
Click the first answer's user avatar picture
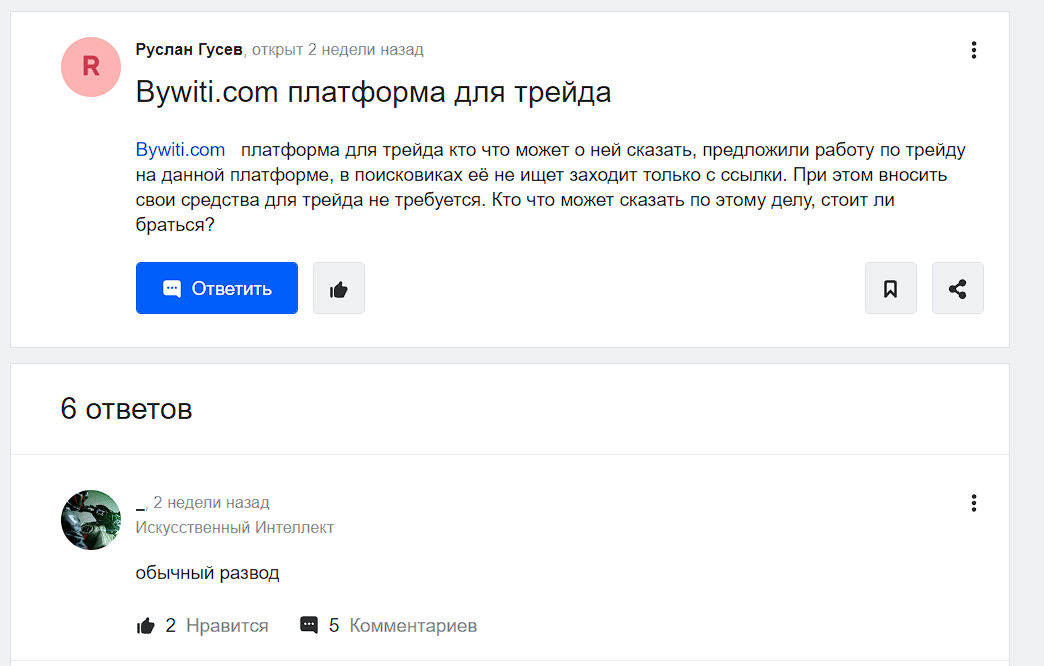pyautogui.click(x=91, y=520)
